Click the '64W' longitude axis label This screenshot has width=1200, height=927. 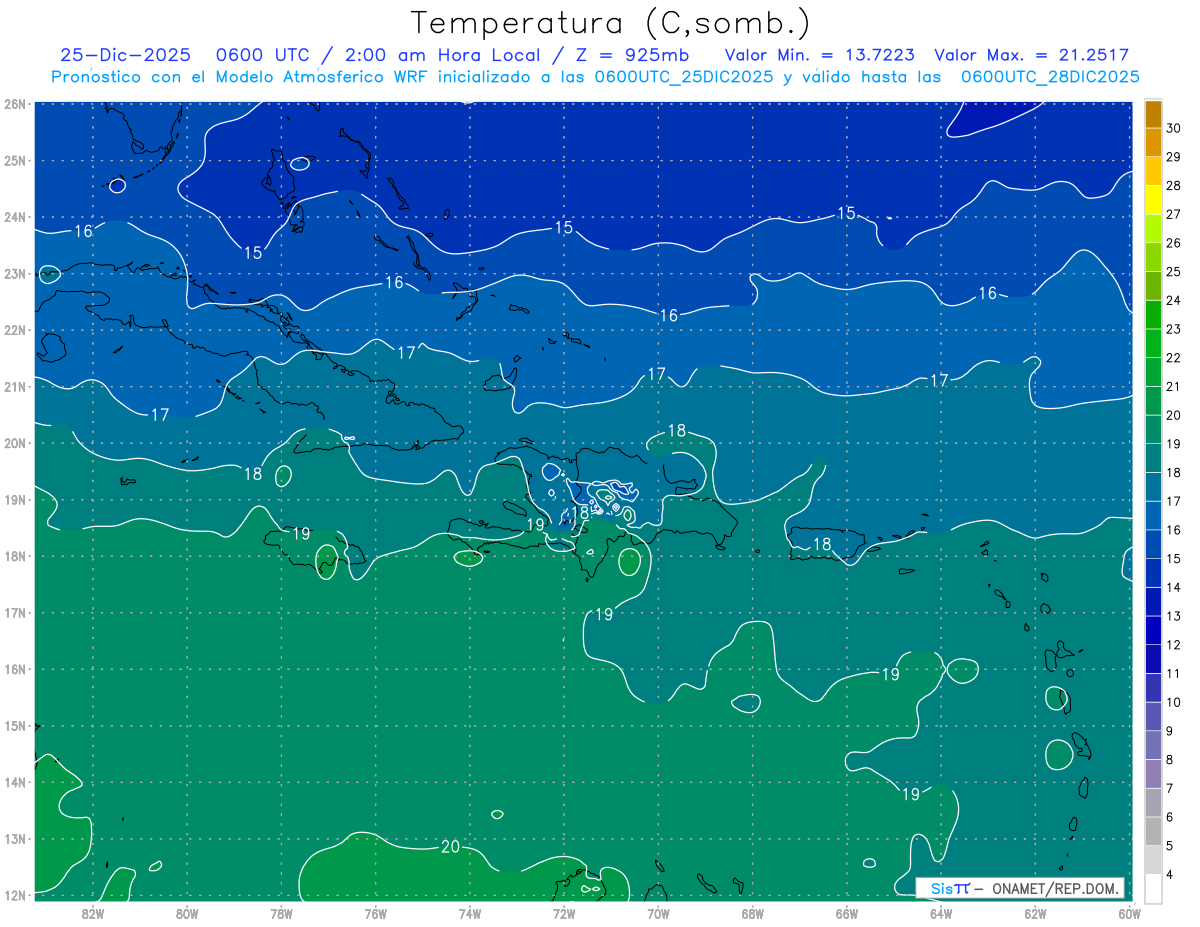[941, 913]
